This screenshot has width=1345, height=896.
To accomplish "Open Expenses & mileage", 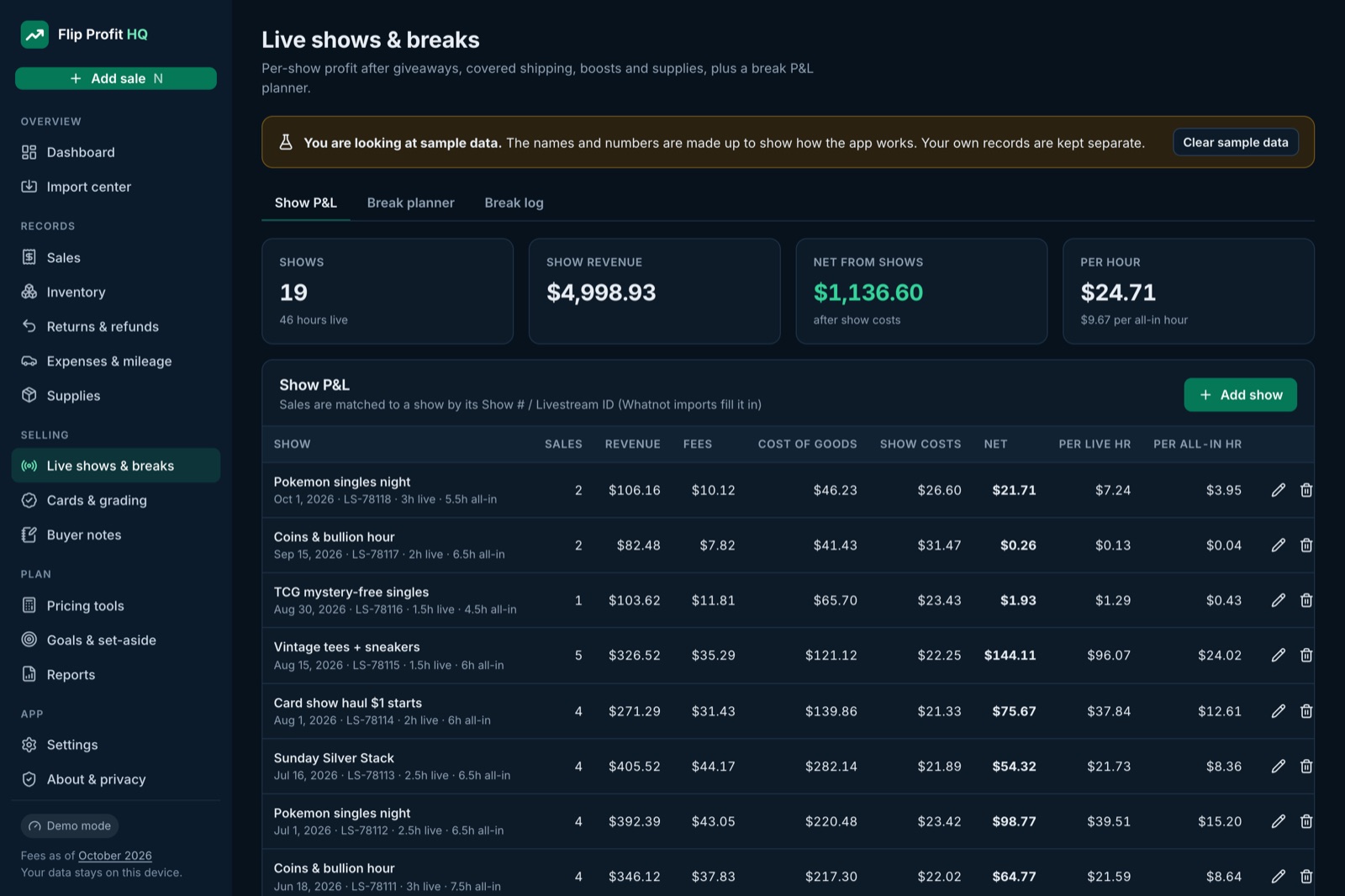I will (x=116, y=361).
